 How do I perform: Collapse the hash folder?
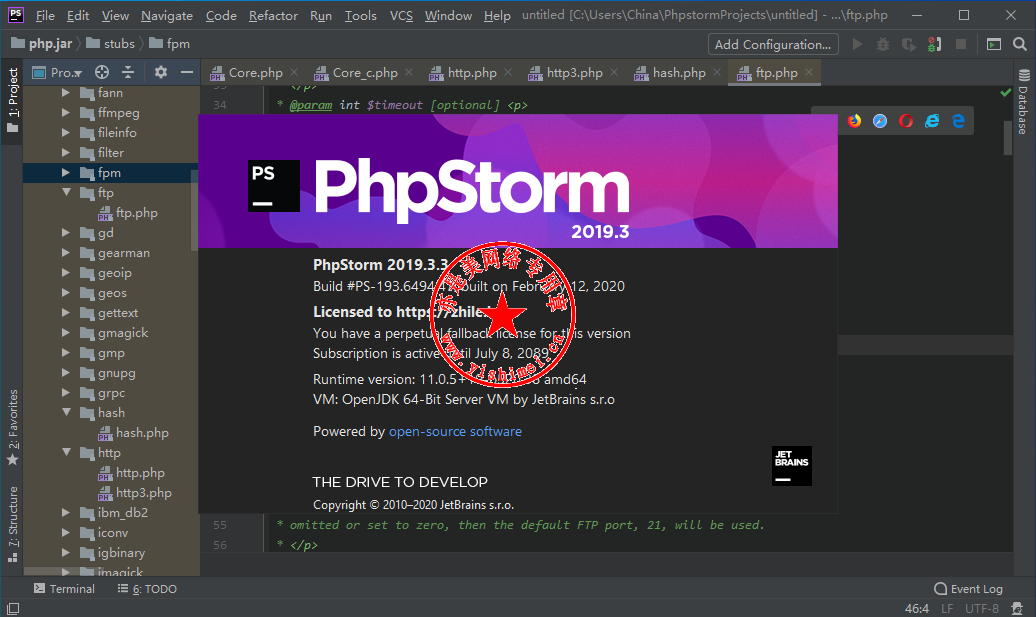(x=66, y=412)
